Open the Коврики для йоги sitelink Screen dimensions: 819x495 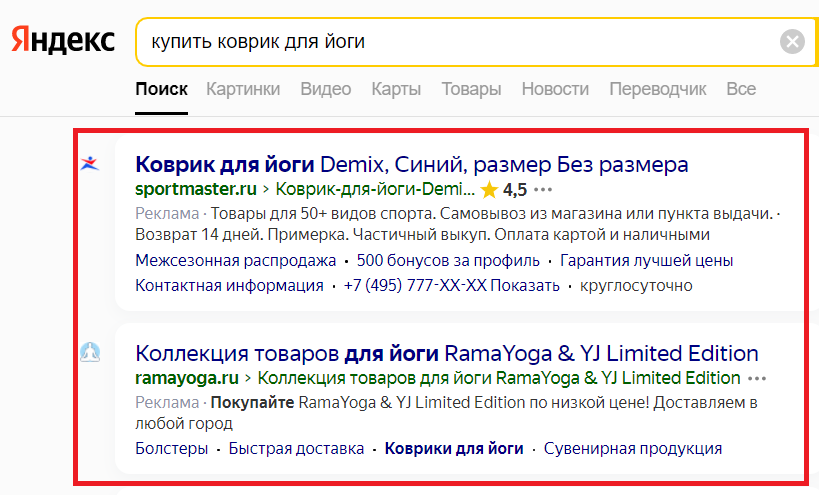pos(454,449)
